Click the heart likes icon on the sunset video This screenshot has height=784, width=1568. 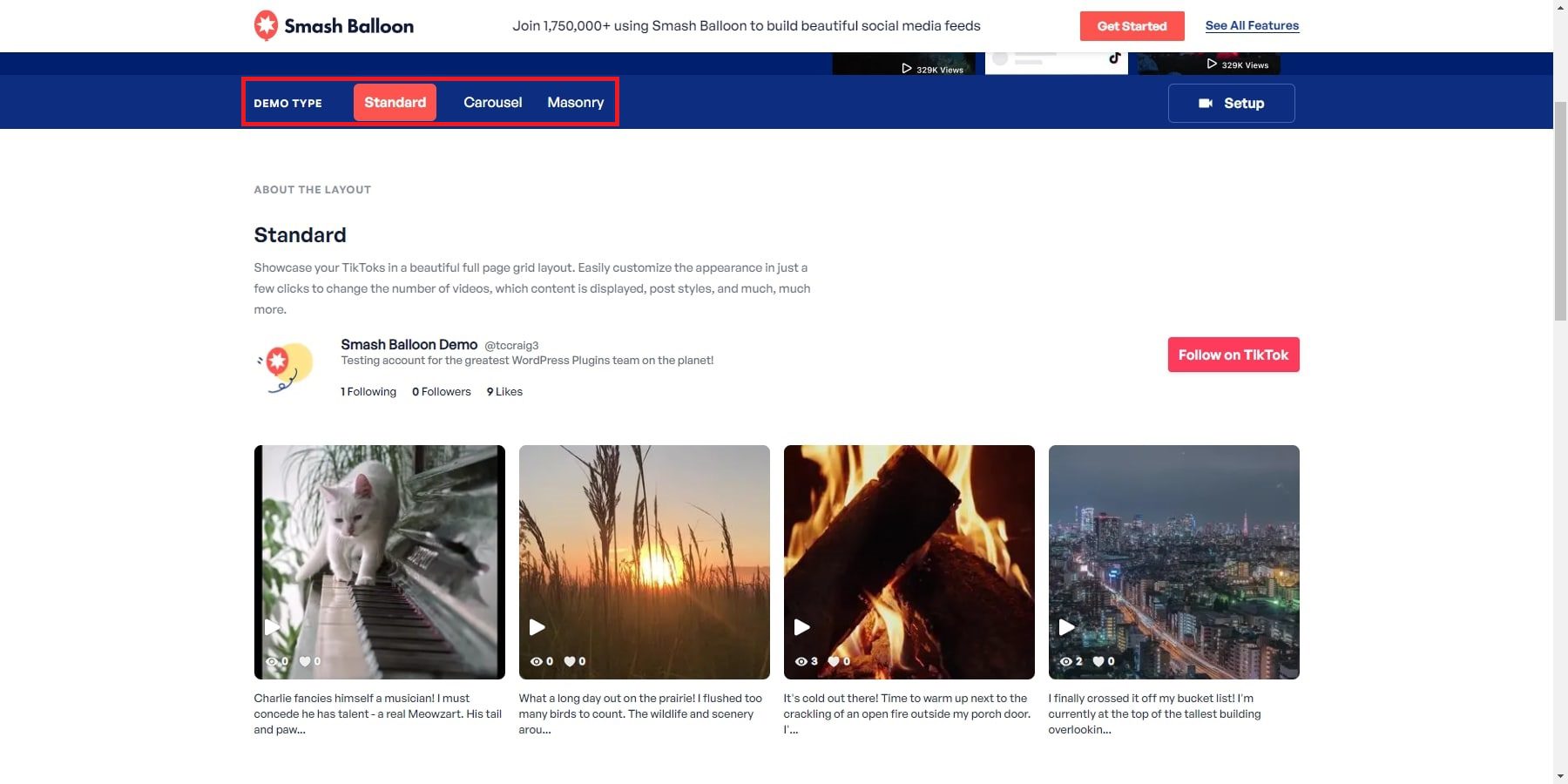click(570, 662)
